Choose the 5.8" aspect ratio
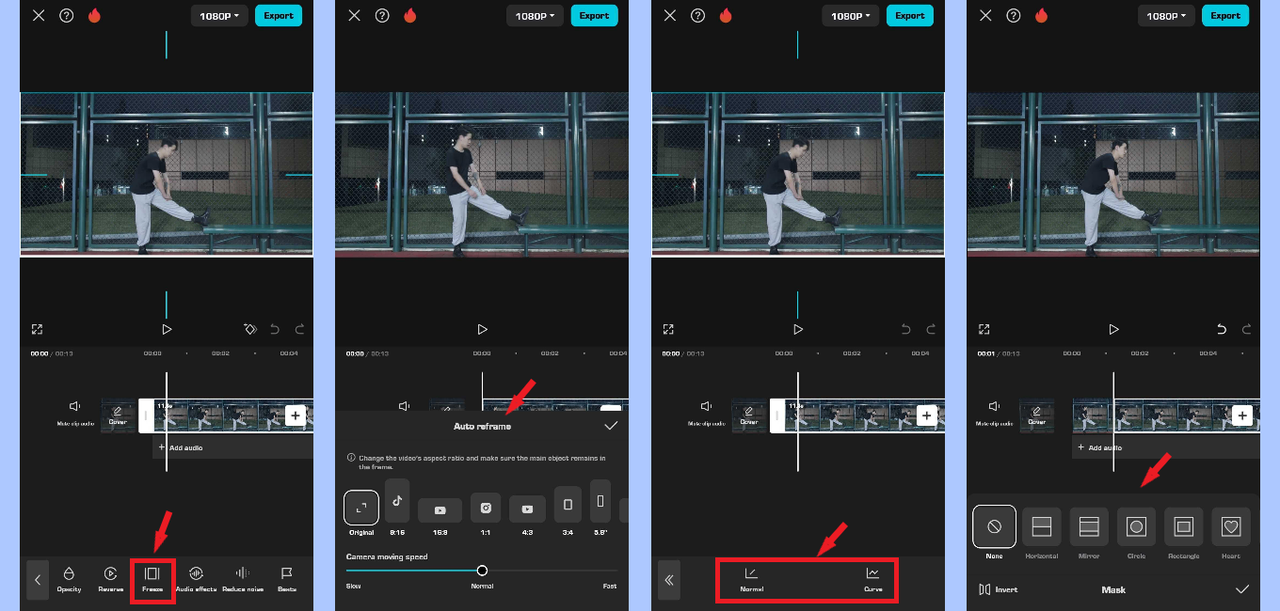The height and width of the screenshot is (611, 1280). pos(600,508)
